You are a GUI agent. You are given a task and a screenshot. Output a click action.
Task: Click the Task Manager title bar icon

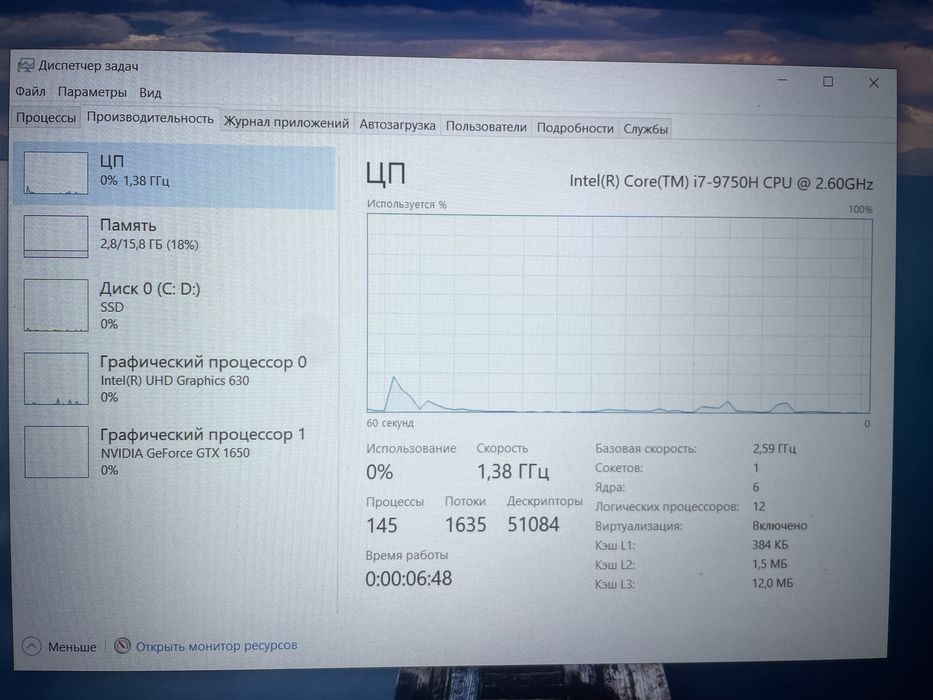point(26,65)
